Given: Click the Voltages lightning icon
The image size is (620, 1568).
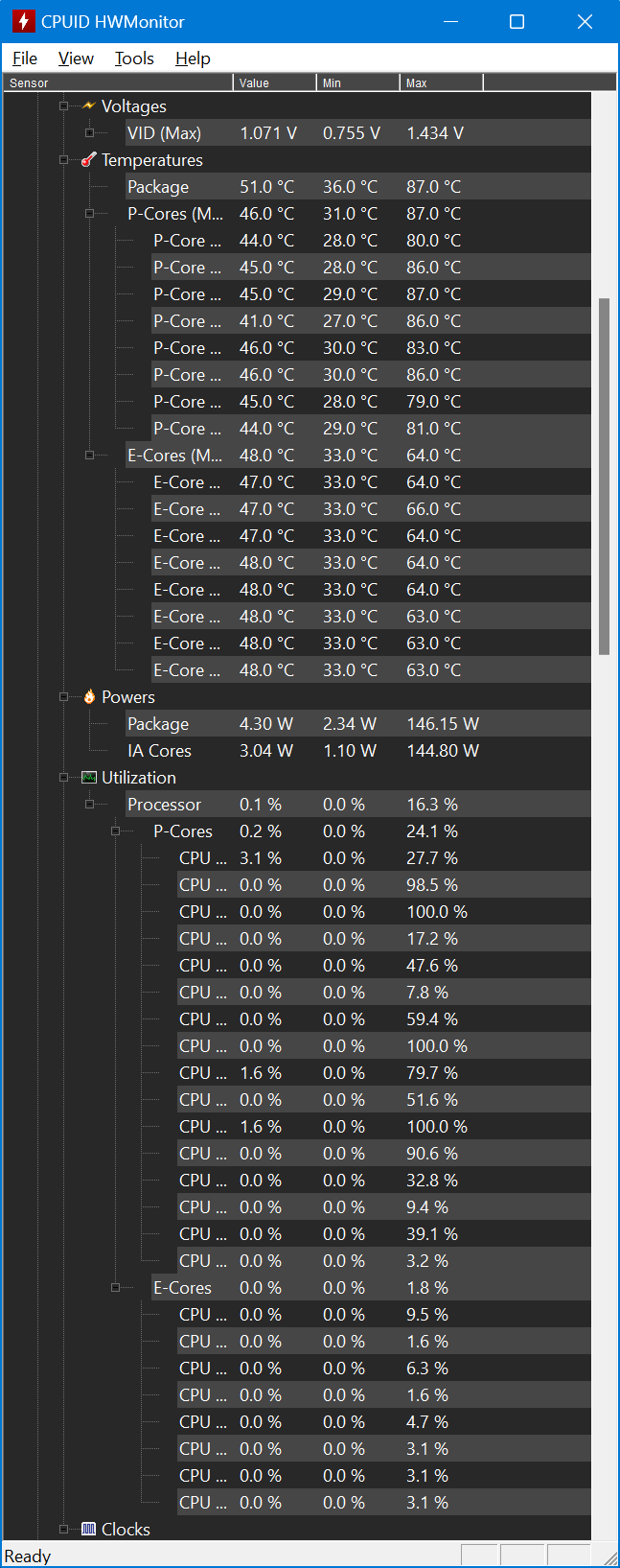Looking at the screenshot, I should 89,106.
